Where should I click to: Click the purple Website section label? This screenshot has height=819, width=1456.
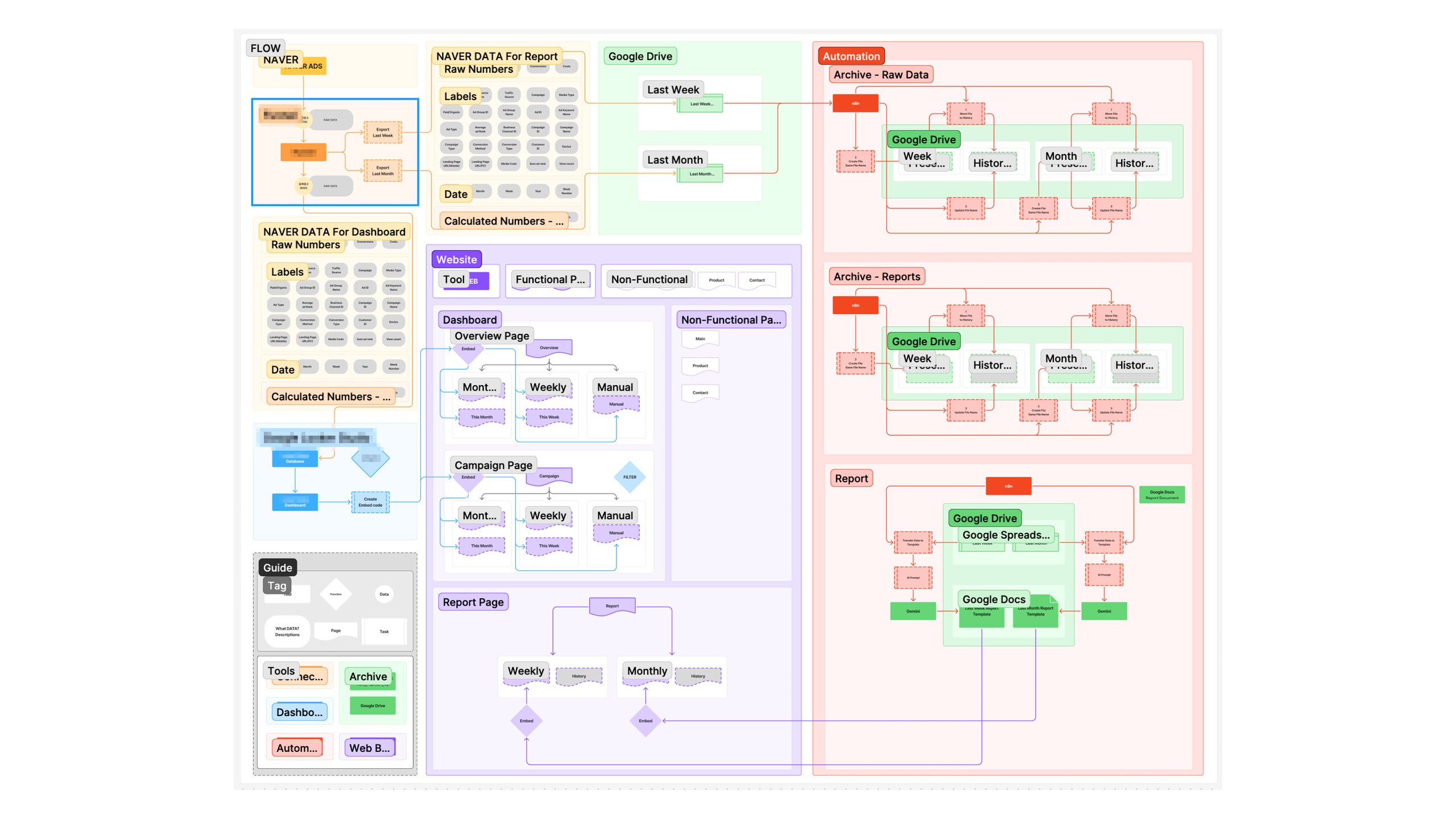456,260
